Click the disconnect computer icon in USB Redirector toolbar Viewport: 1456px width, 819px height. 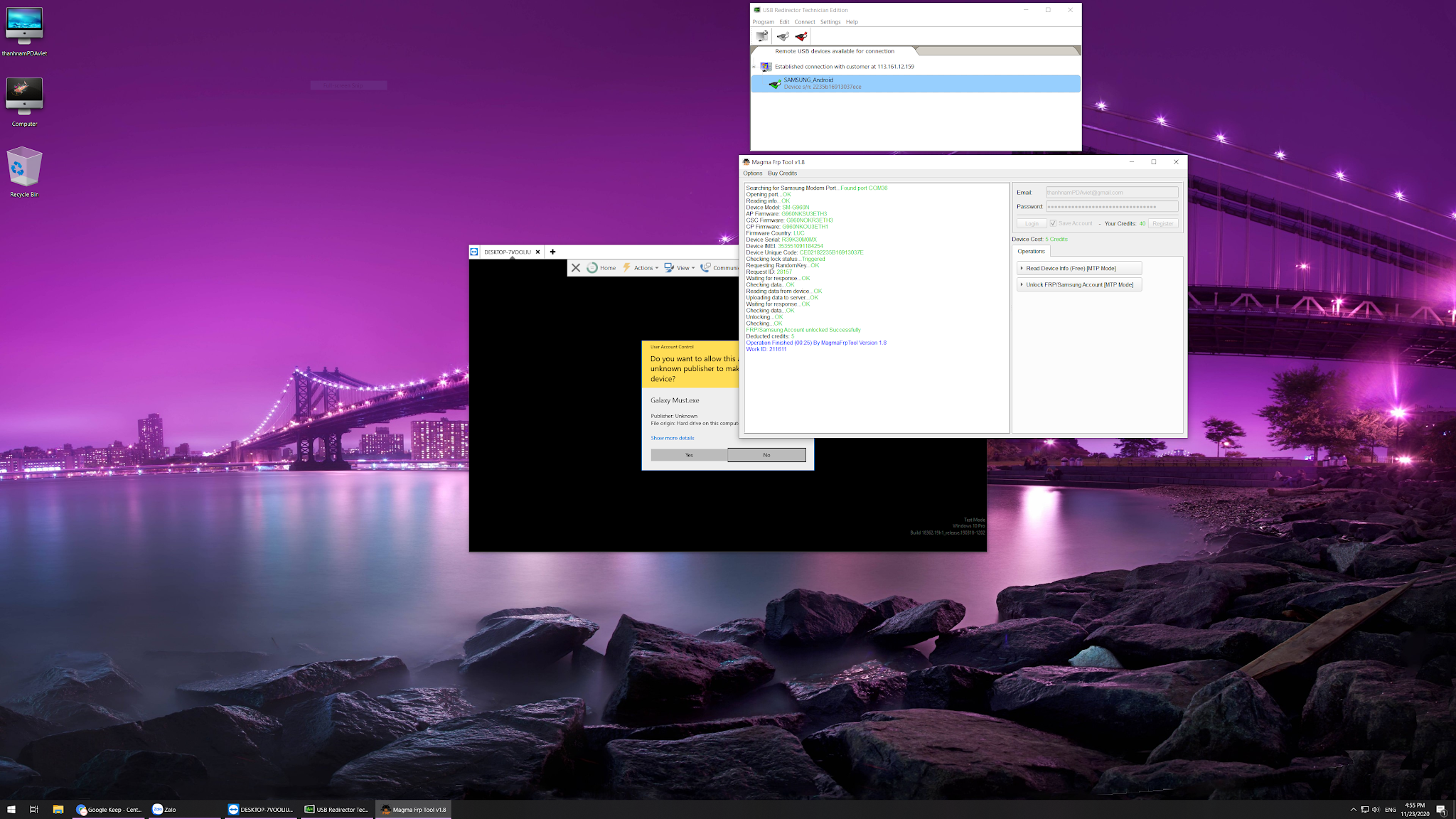point(761,36)
